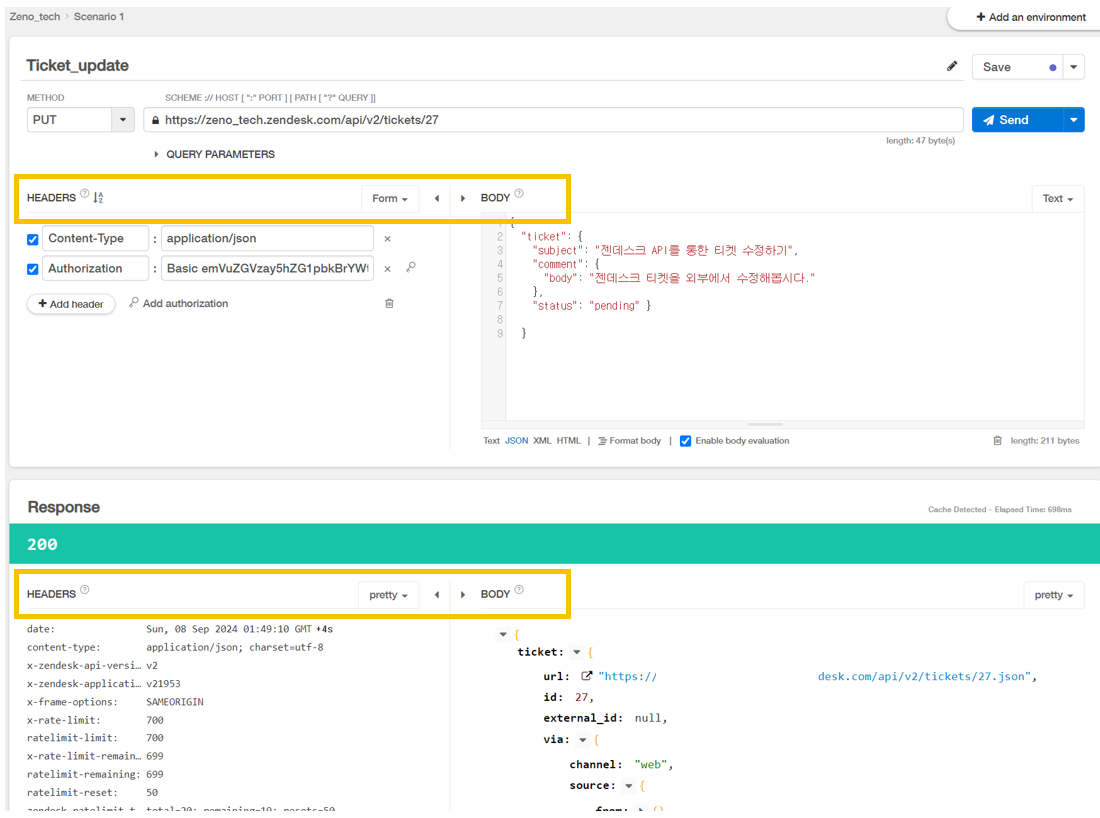
Task: Switch body mode to JSON
Action: (516, 441)
